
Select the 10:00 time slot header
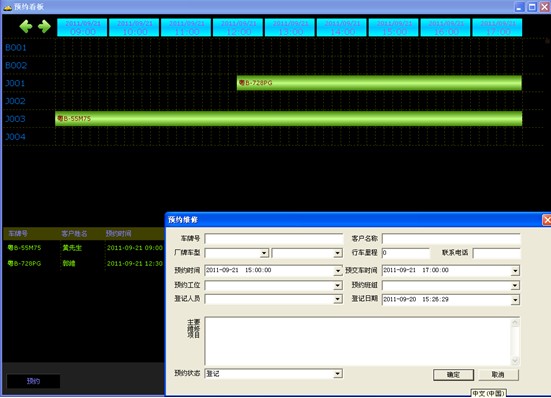click(x=134, y=27)
